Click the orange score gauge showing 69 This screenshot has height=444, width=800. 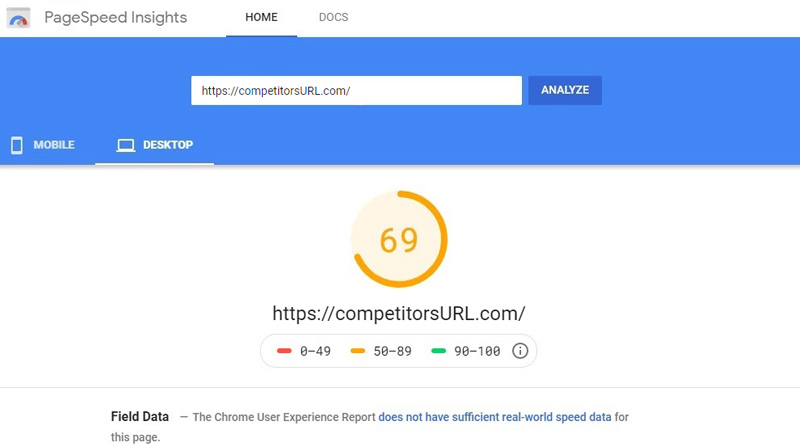pyautogui.click(x=399, y=239)
